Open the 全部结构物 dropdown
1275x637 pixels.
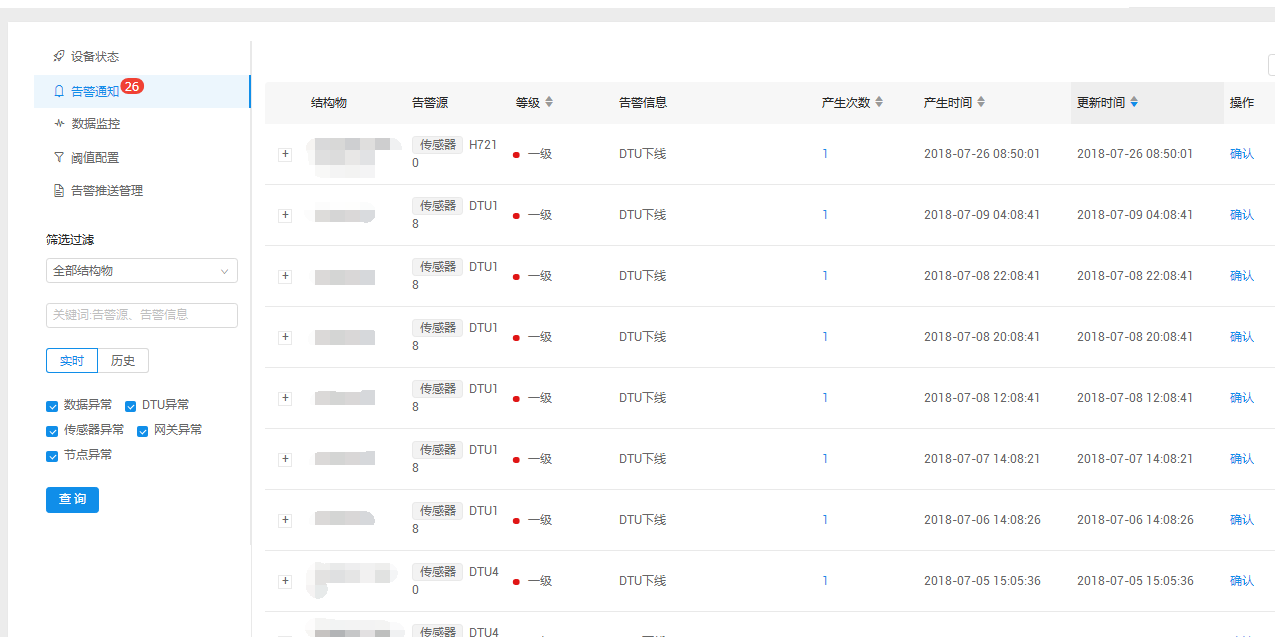coord(141,271)
